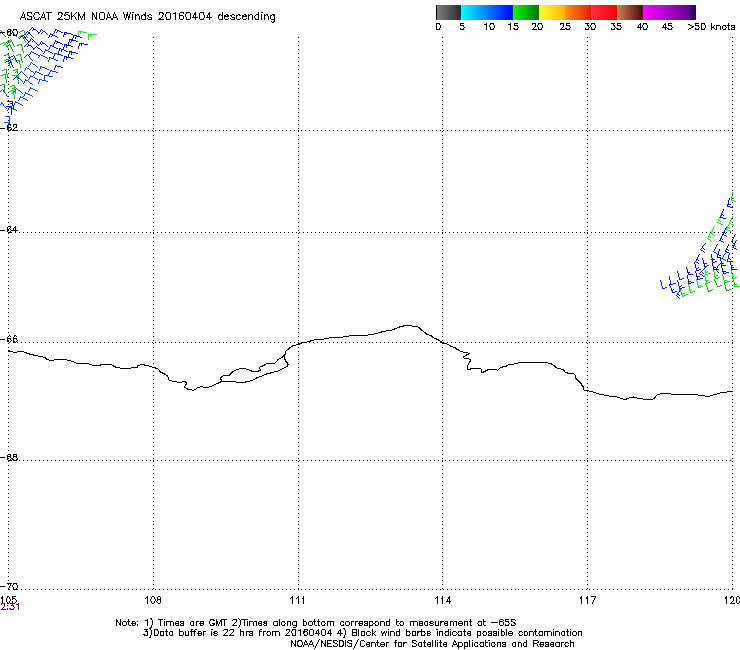Image resolution: width=740 pixels, height=650 pixels.
Task: Click the brown 35-40 knots color swatch
Action: [630, 12]
